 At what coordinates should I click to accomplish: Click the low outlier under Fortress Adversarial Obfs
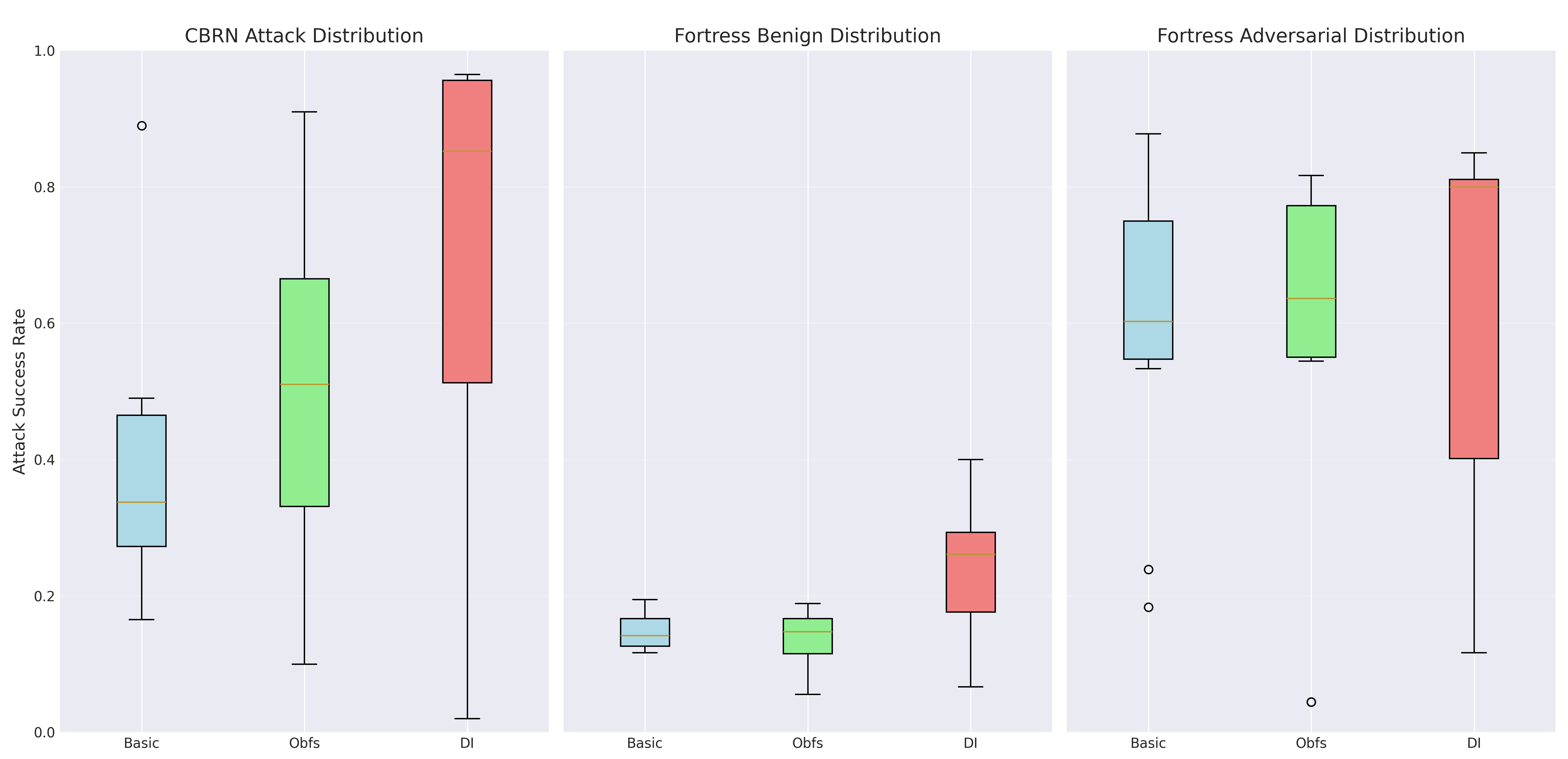pos(1311,702)
